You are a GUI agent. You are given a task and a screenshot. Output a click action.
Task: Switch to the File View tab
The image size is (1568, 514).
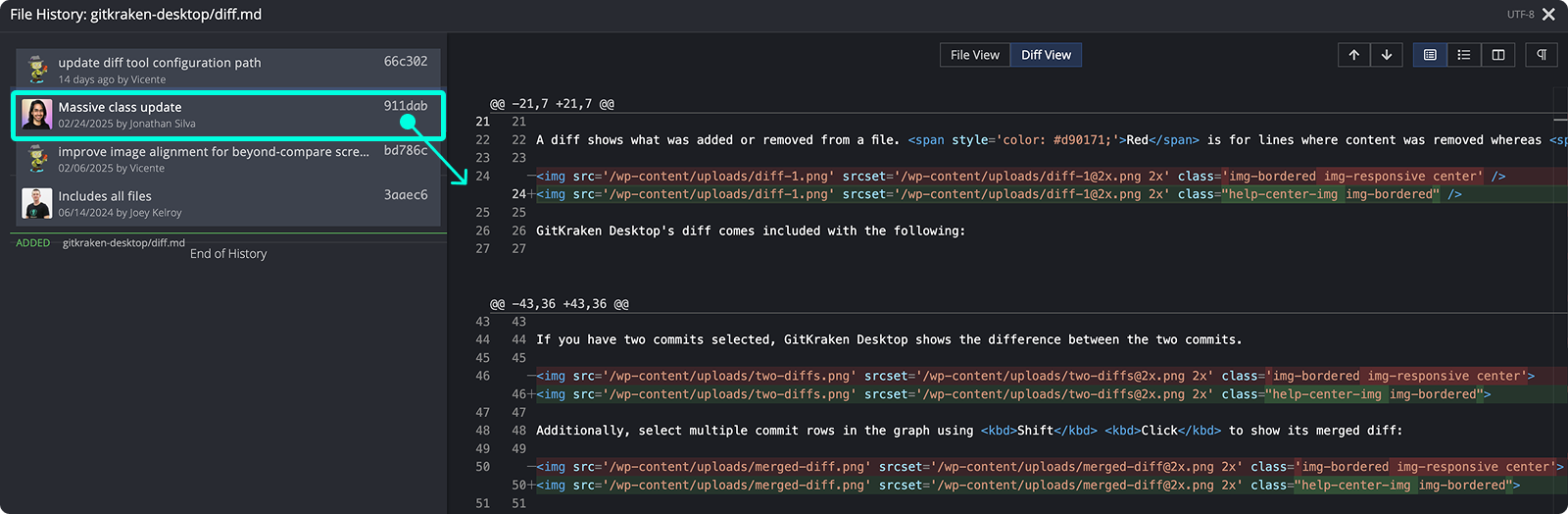tap(974, 55)
